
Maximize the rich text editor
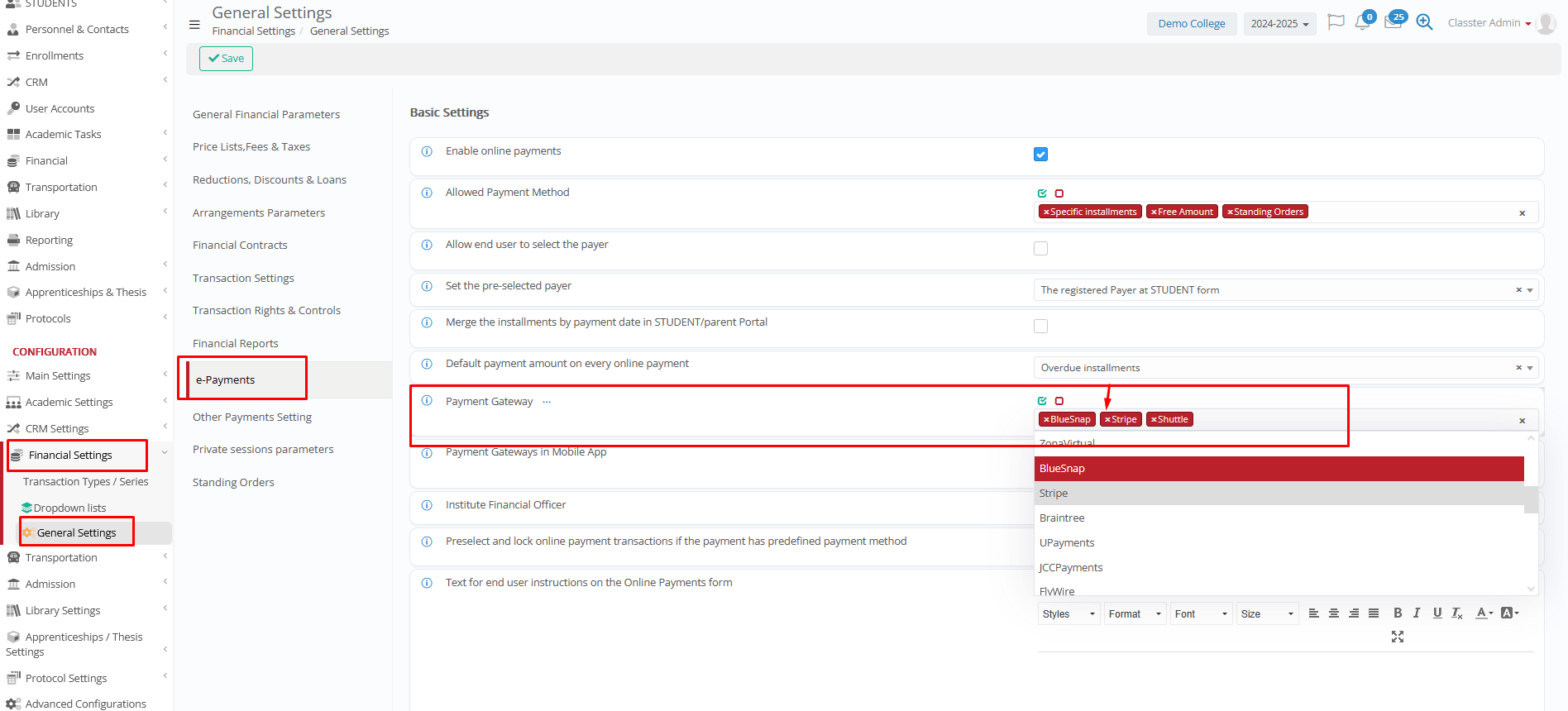point(1398,637)
